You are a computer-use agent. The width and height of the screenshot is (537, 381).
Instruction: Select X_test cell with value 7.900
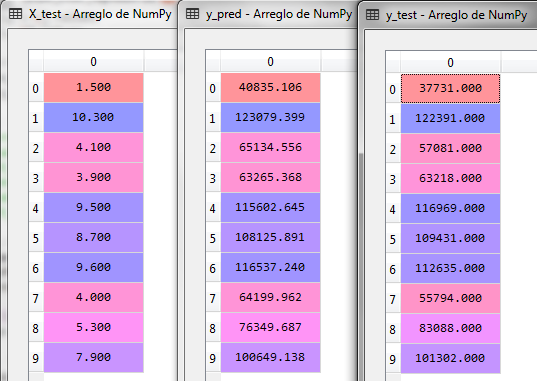[x=93, y=357]
